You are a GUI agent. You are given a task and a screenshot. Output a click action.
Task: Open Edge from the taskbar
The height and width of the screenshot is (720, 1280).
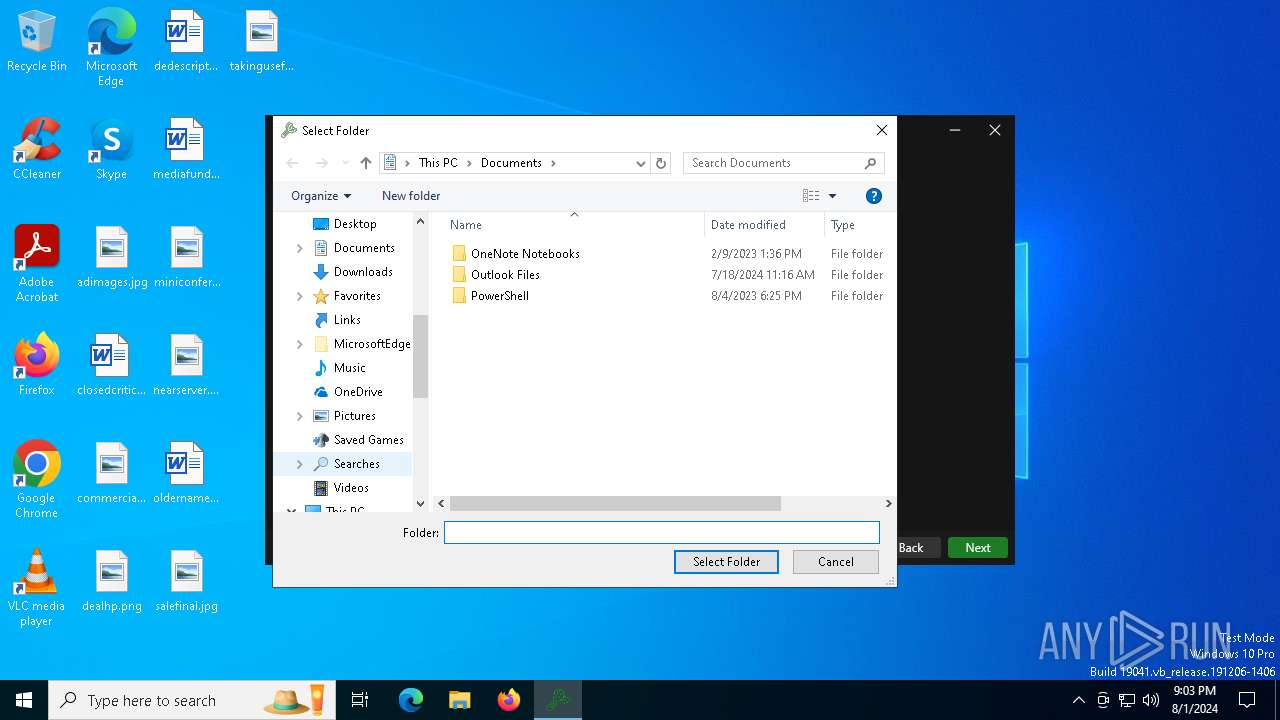tap(411, 700)
